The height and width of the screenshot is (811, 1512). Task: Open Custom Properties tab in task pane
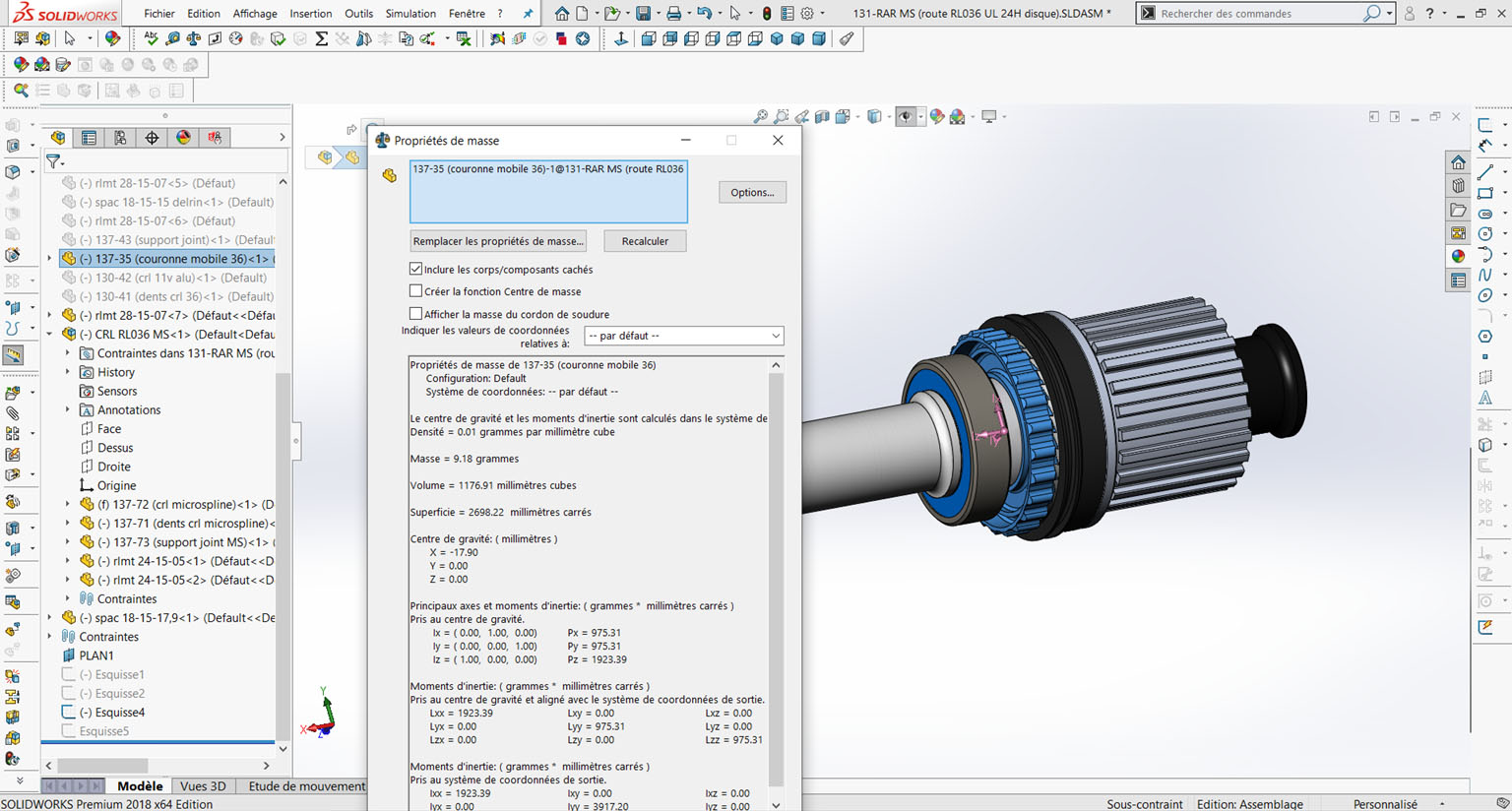coord(1458,281)
